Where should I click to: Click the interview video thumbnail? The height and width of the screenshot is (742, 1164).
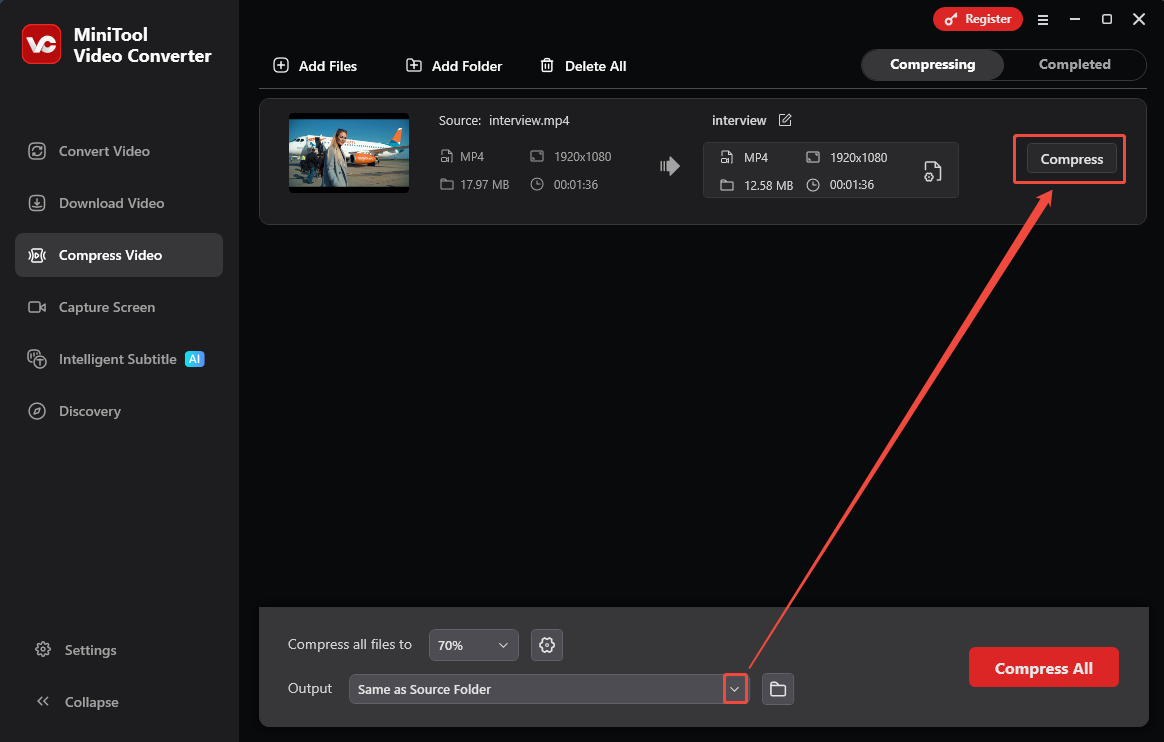[348, 153]
